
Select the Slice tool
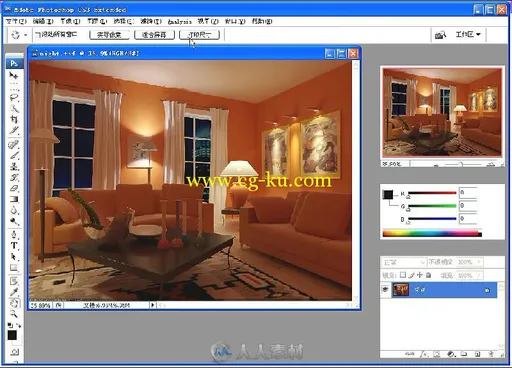click(x=14, y=130)
